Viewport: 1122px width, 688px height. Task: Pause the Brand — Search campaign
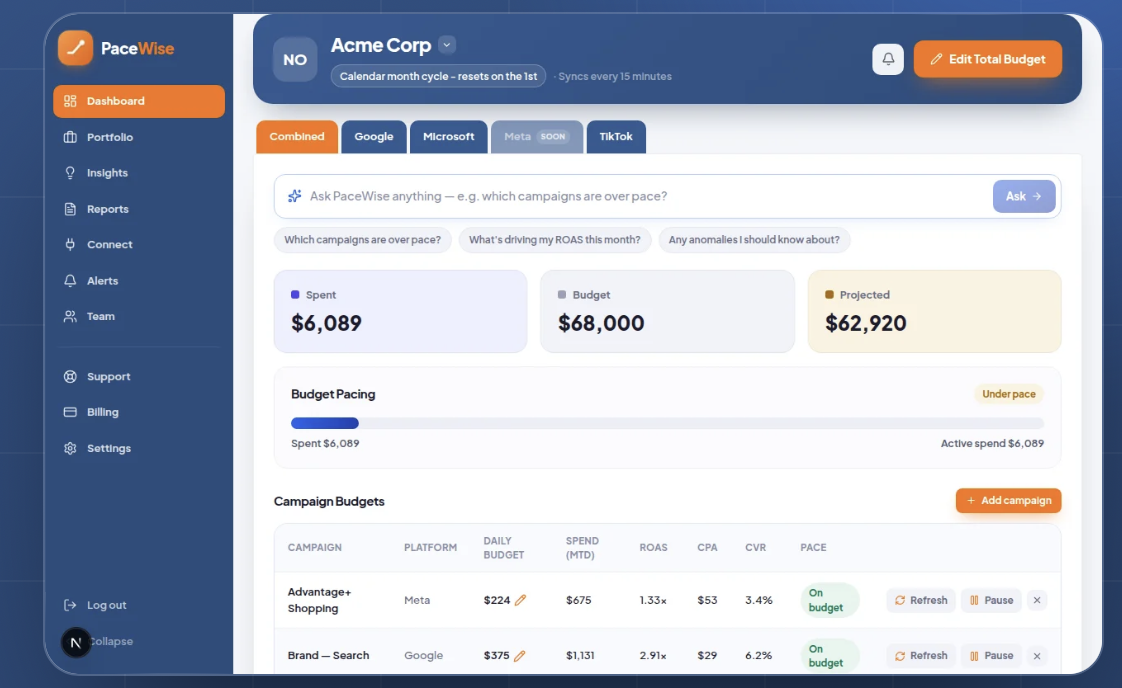click(991, 656)
